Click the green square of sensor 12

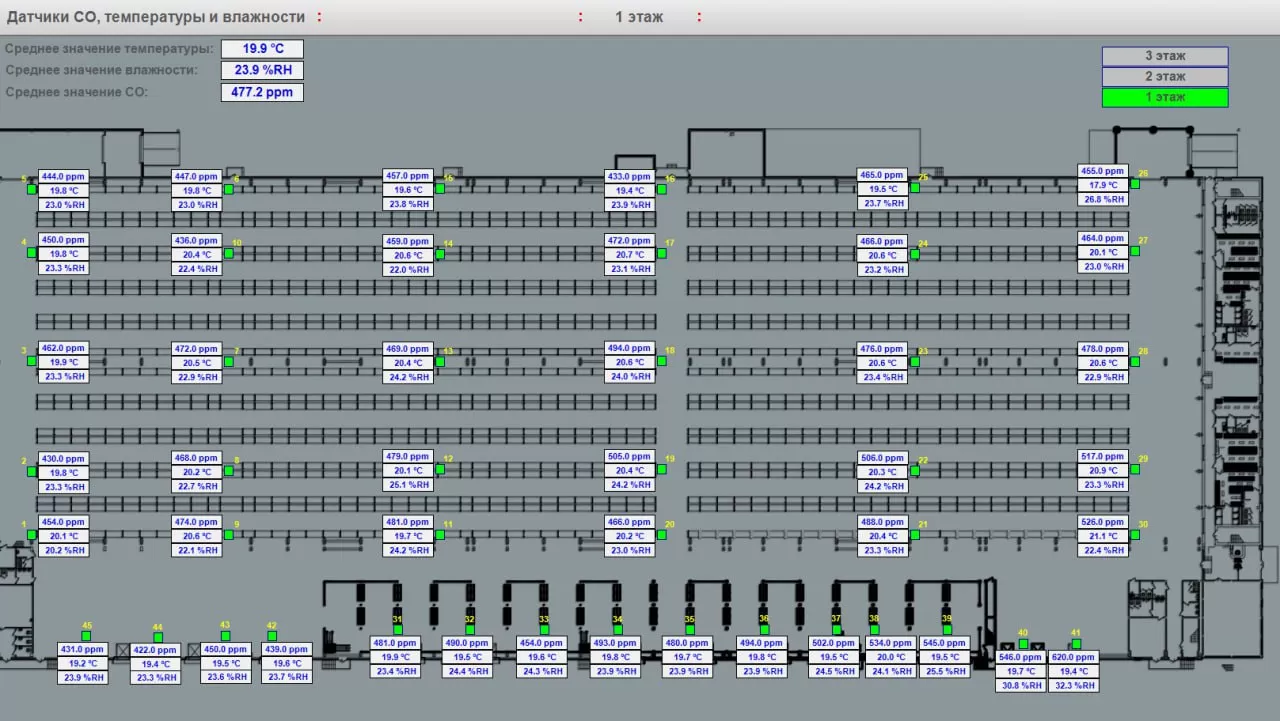[440, 469]
